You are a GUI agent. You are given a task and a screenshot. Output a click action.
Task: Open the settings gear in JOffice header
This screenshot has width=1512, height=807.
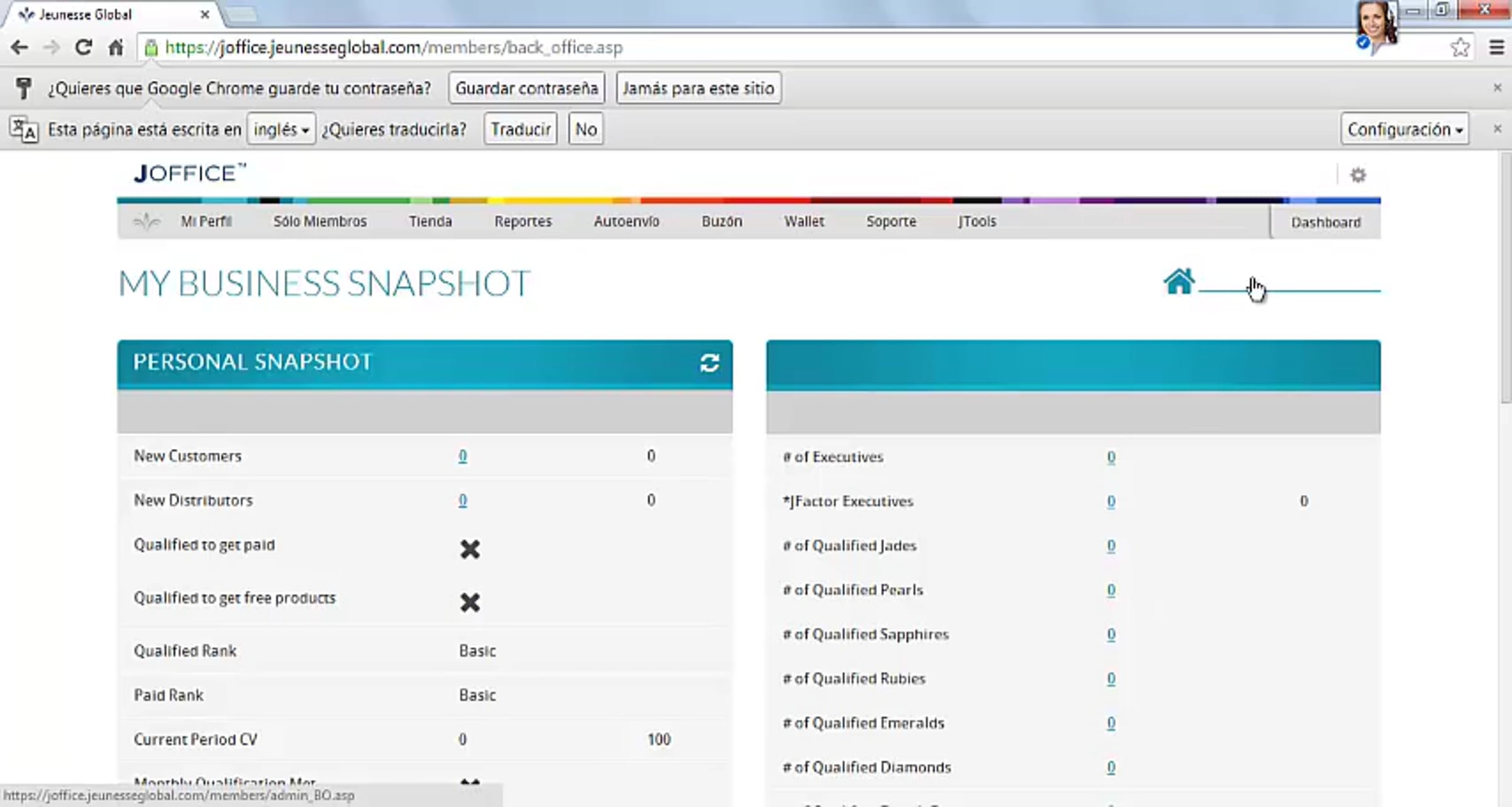[x=1358, y=175]
